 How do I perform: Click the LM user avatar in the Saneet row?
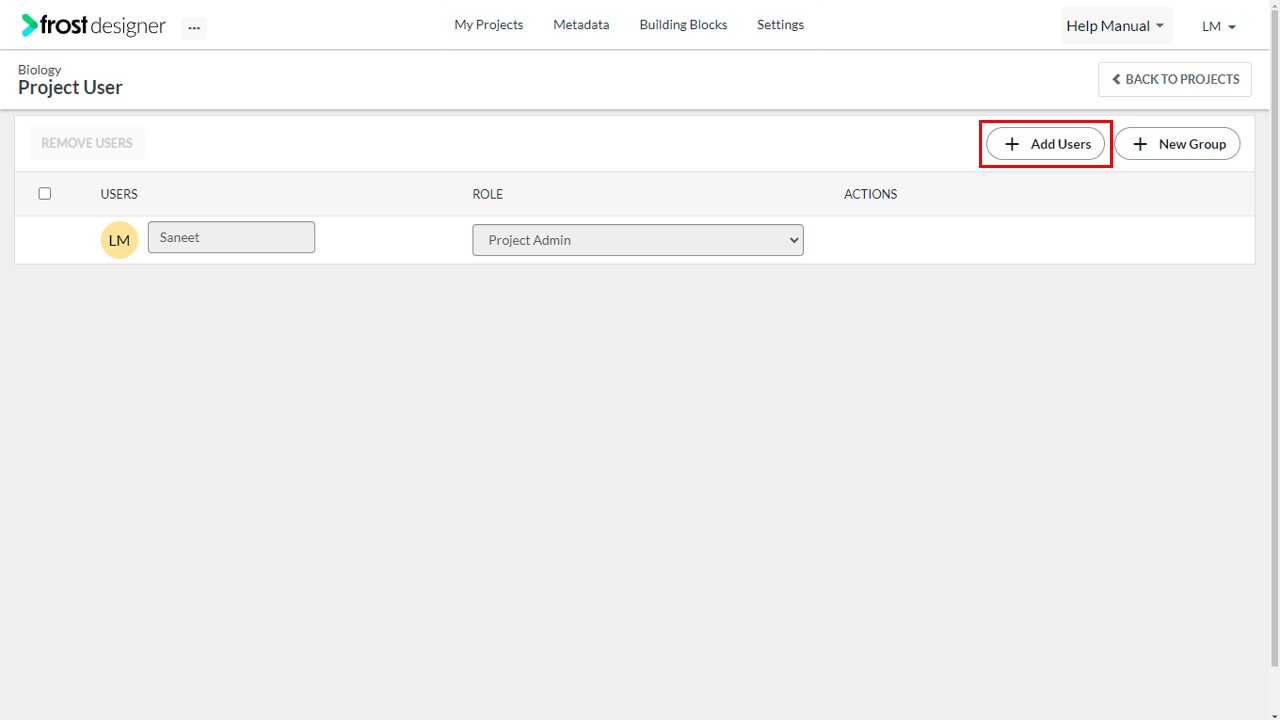coord(119,240)
